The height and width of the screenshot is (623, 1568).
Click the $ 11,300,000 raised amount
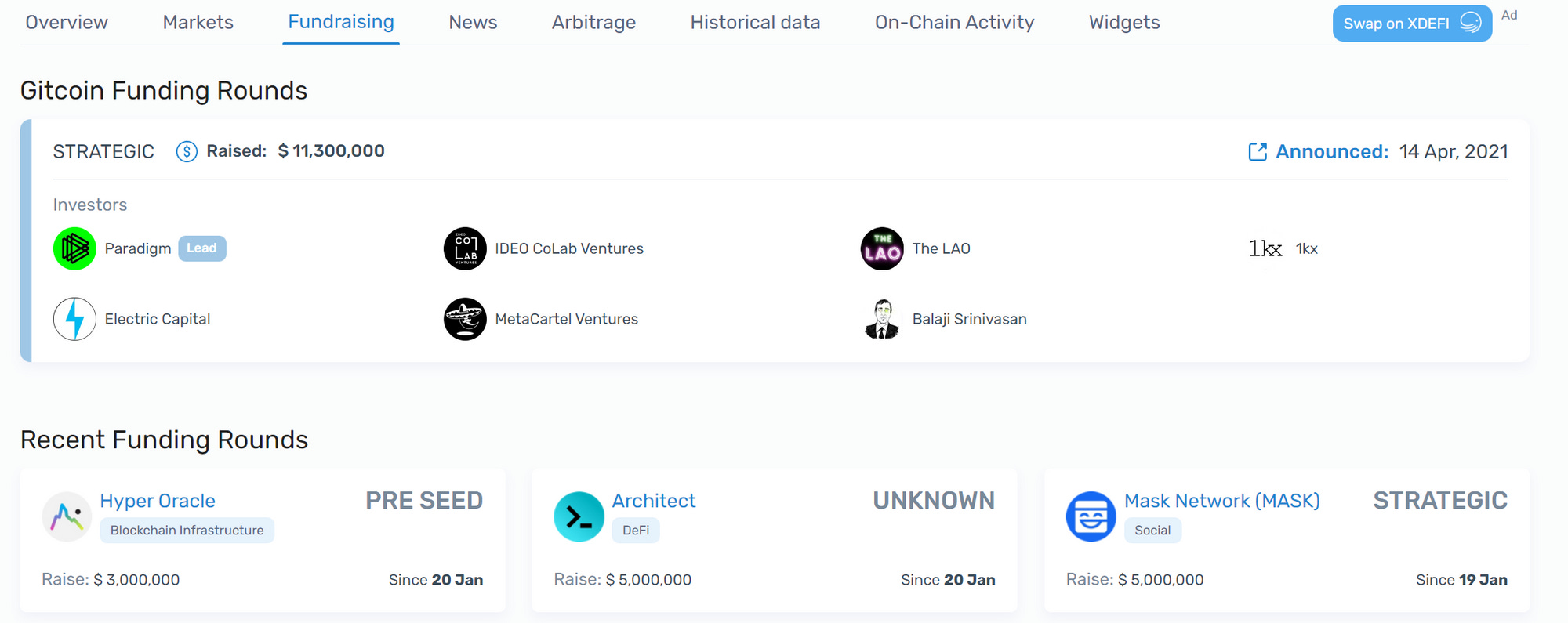click(x=331, y=151)
